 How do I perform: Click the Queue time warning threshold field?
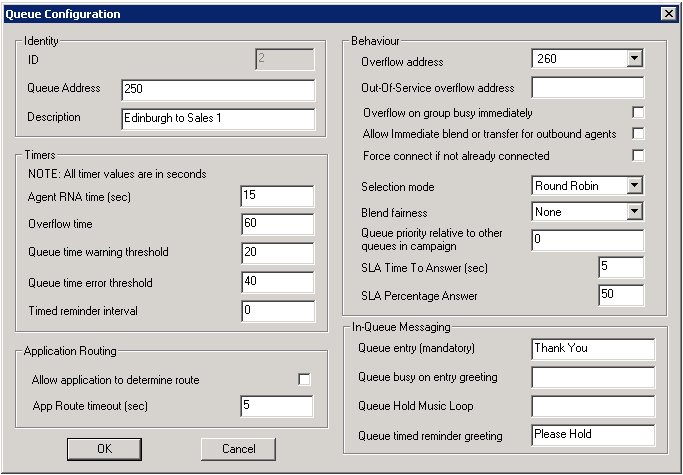277,254
